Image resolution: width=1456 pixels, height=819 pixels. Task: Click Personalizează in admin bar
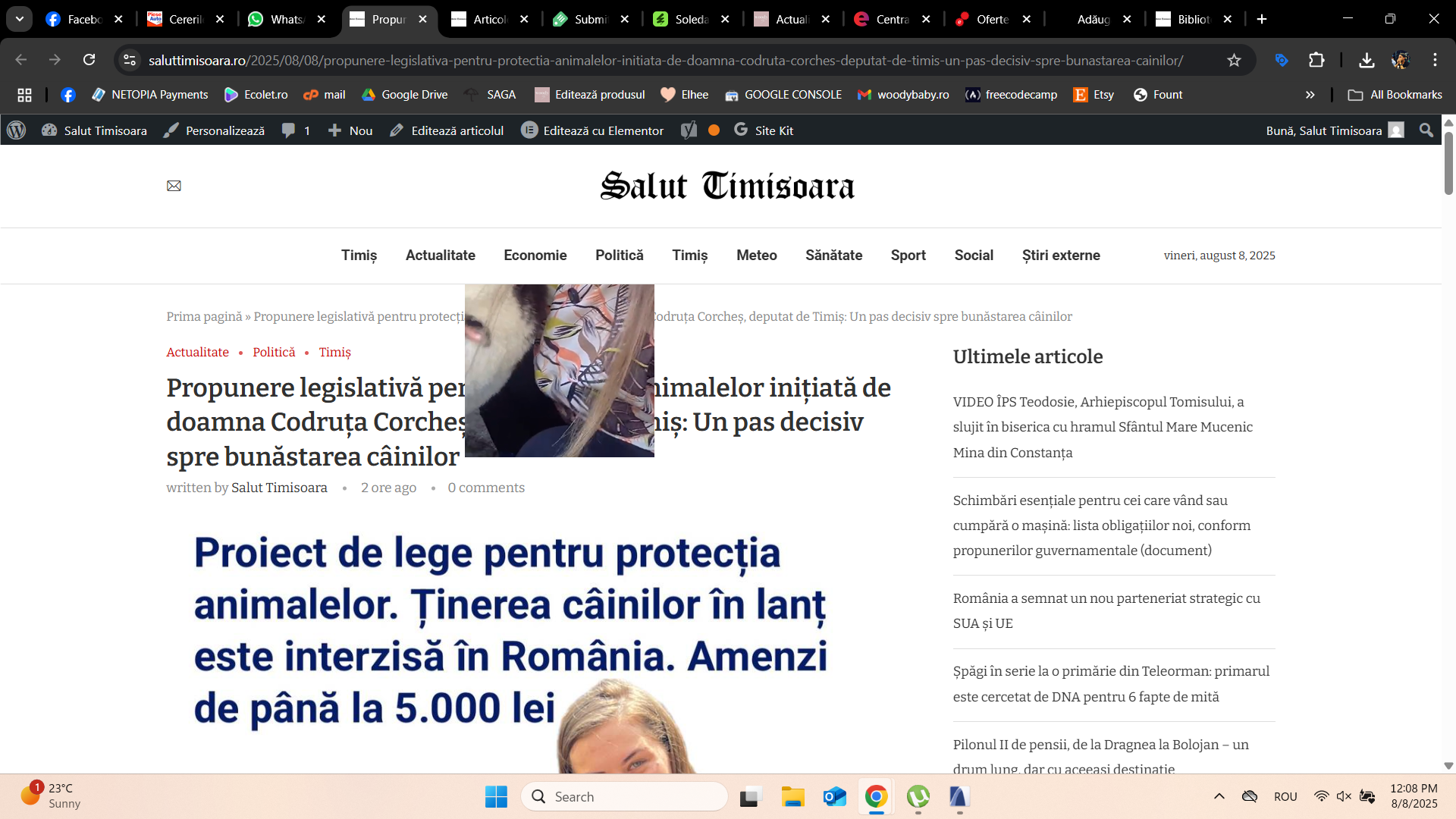pyautogui.click(x=215, y=130)
